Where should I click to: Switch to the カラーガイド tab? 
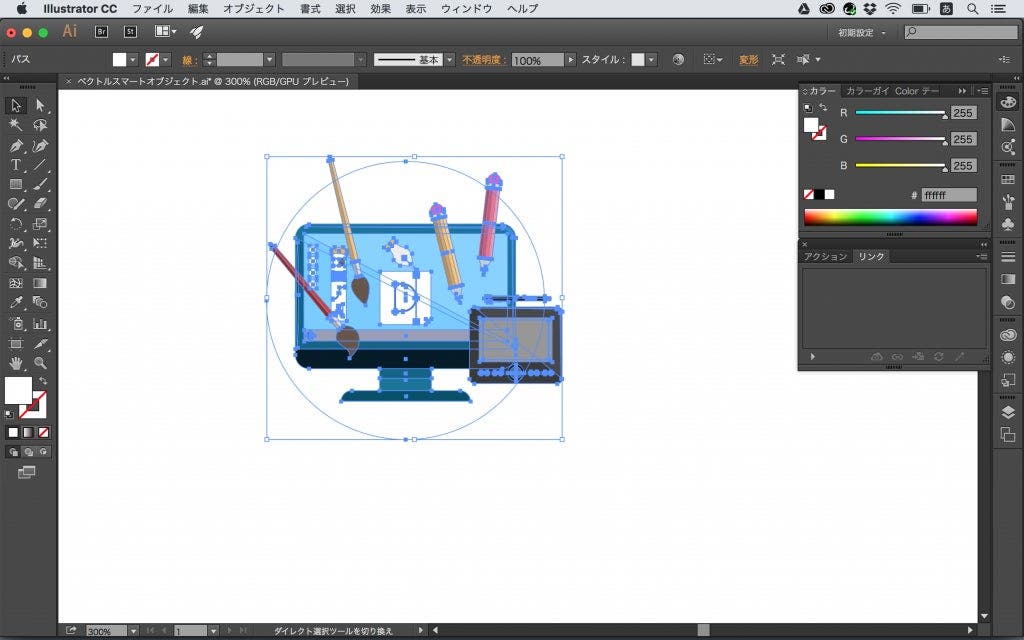(x=867, y=91)
